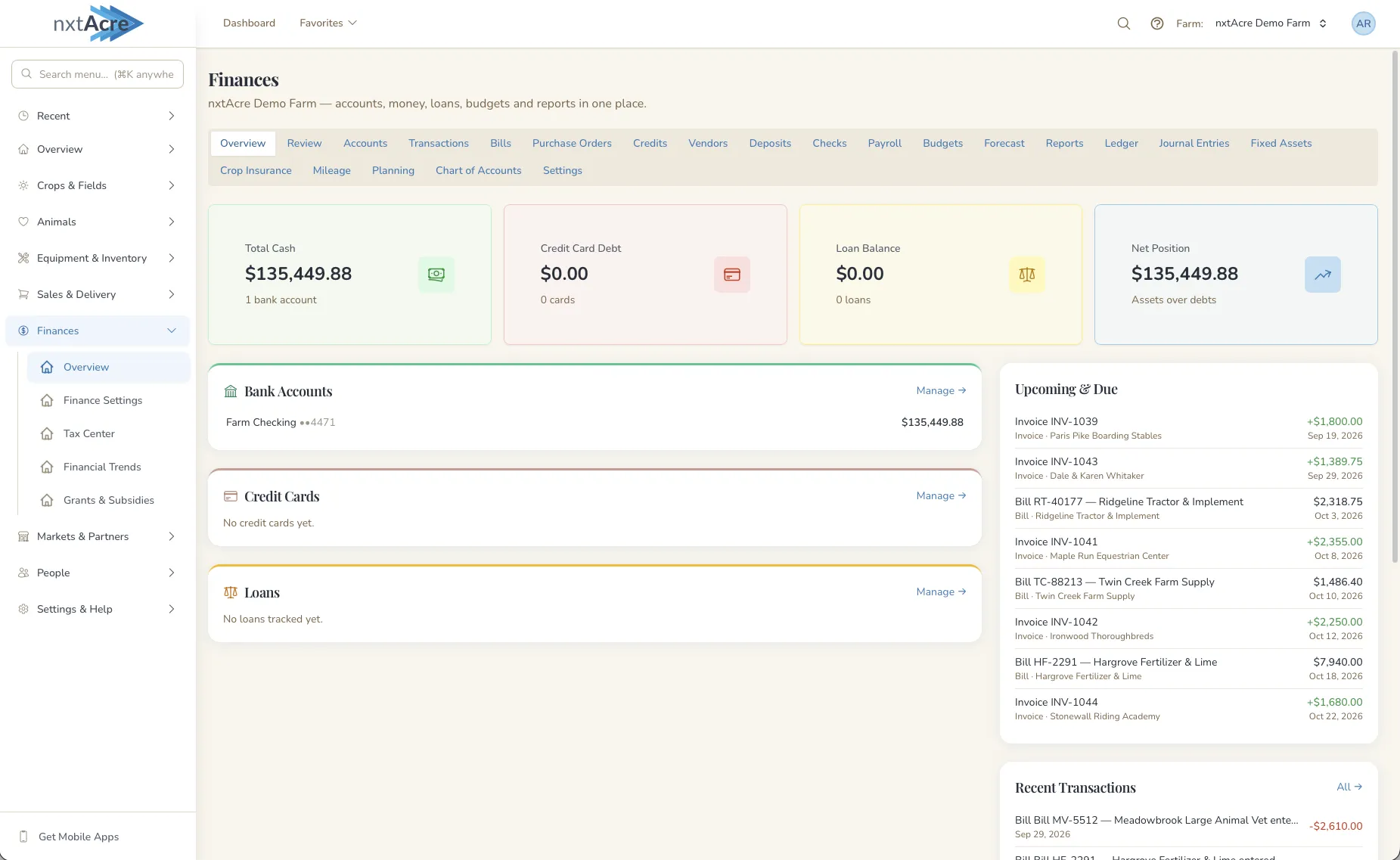
Task: Click the Tax Center house icon
Action: 47,433
